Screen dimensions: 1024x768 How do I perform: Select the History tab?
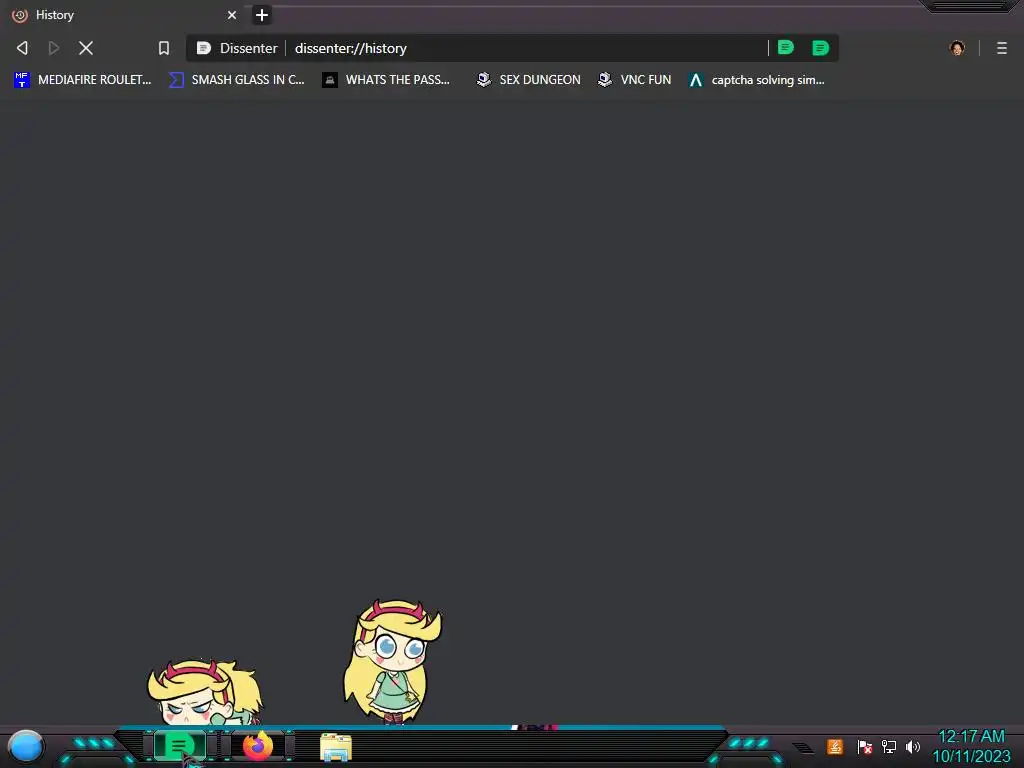tap(125, 15)
